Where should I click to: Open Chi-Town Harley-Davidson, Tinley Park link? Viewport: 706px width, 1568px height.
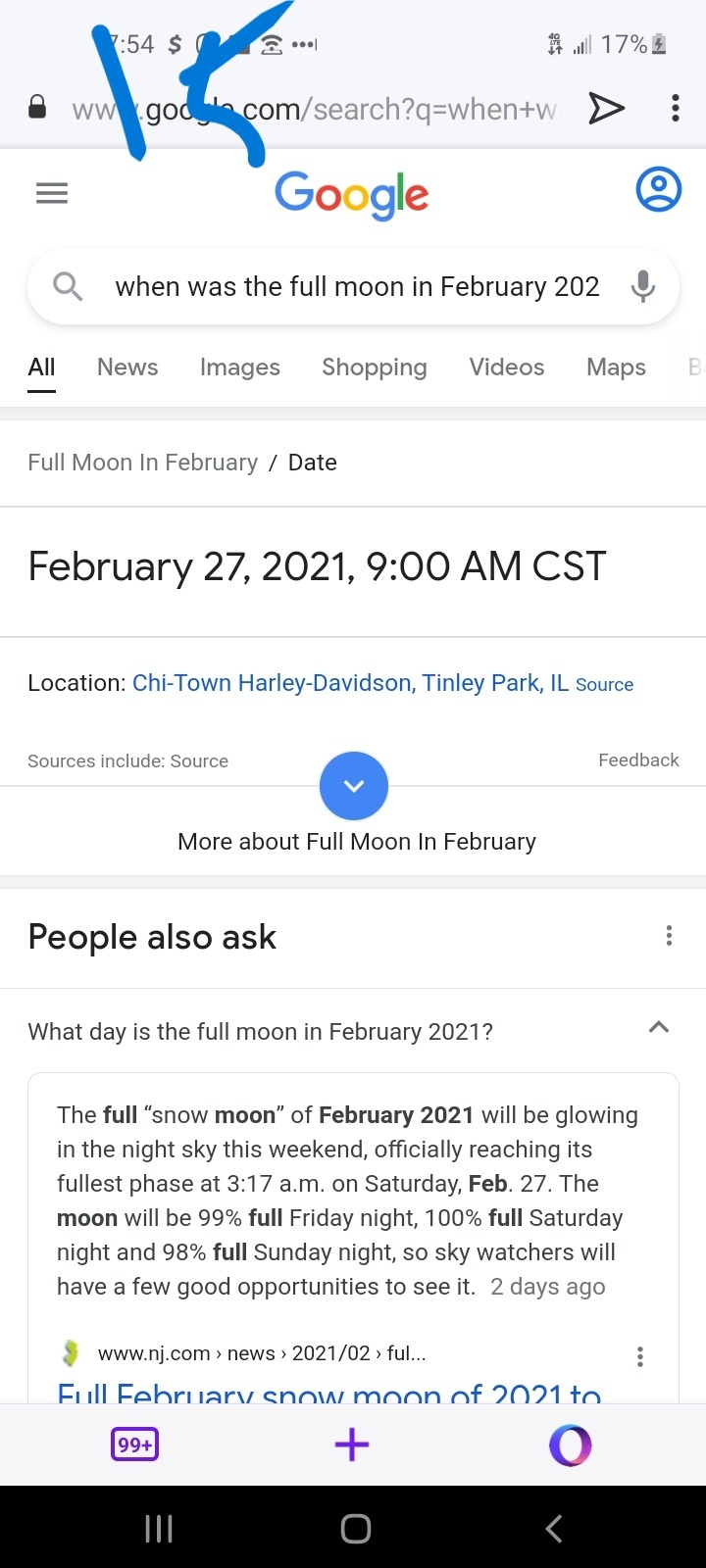(350, 683)
